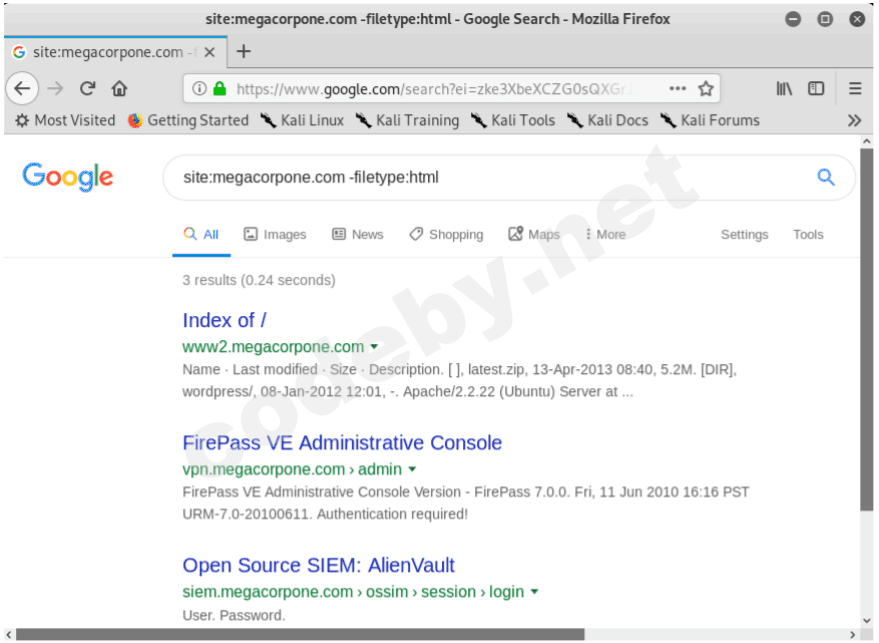Maximize the Firefox window
This screenshot has width=879, height=643.
(x=825, y=19)
